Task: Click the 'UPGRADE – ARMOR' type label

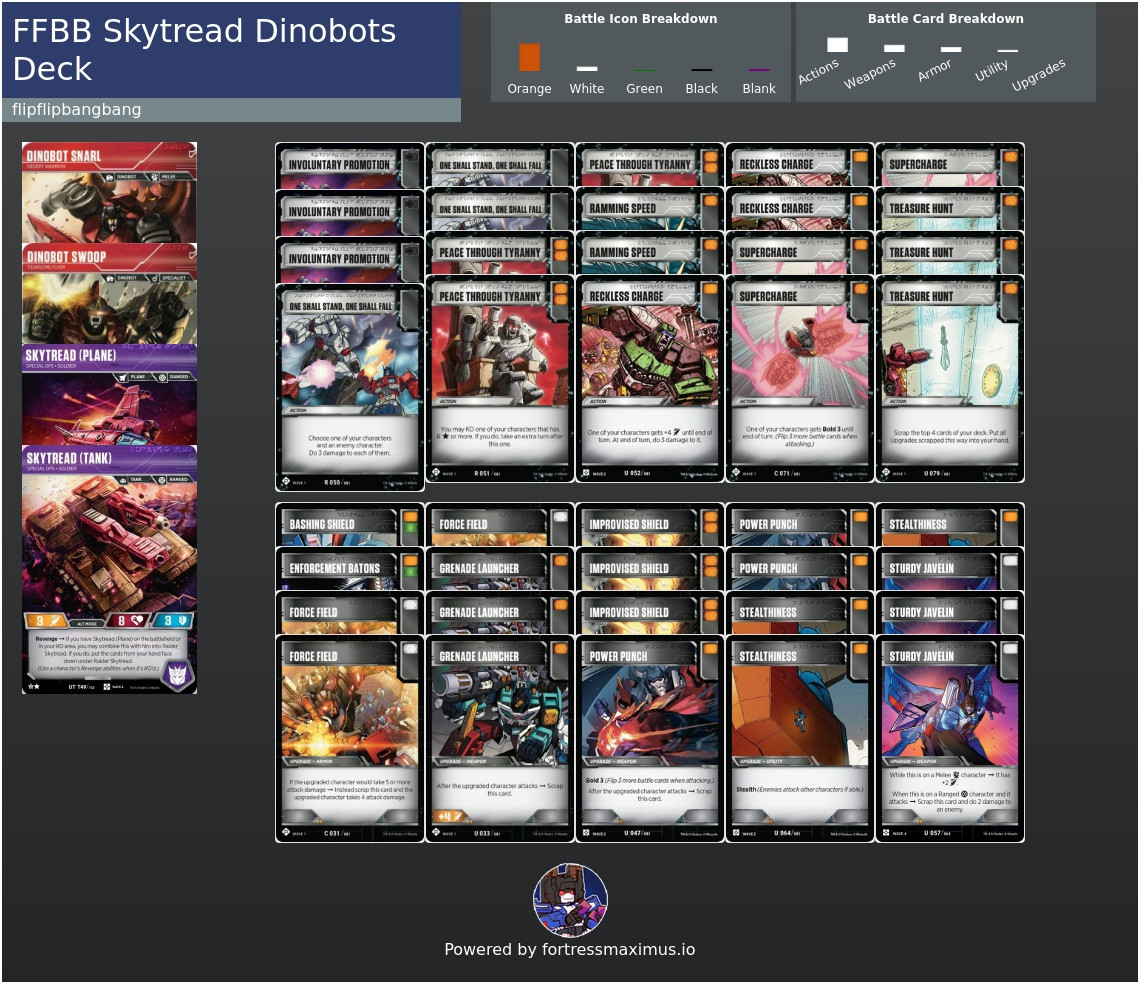Action: (x=310, y=761)
